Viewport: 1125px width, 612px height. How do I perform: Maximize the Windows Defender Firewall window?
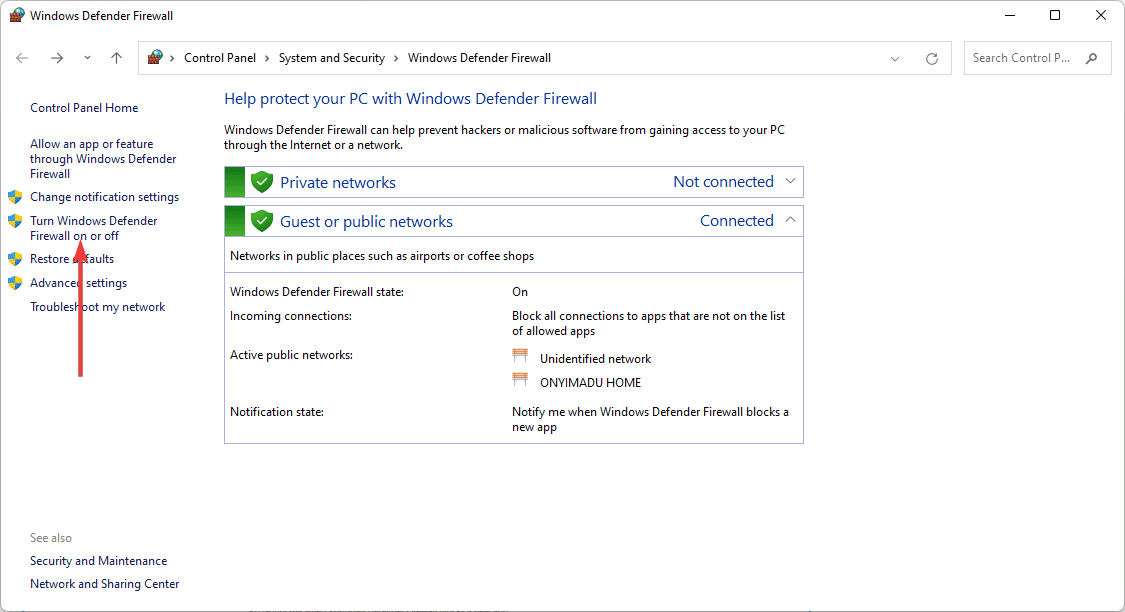(1055, 15)
